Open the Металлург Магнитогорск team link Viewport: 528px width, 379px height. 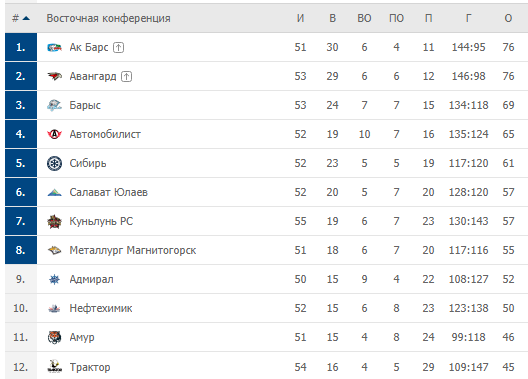coord(133,250)
